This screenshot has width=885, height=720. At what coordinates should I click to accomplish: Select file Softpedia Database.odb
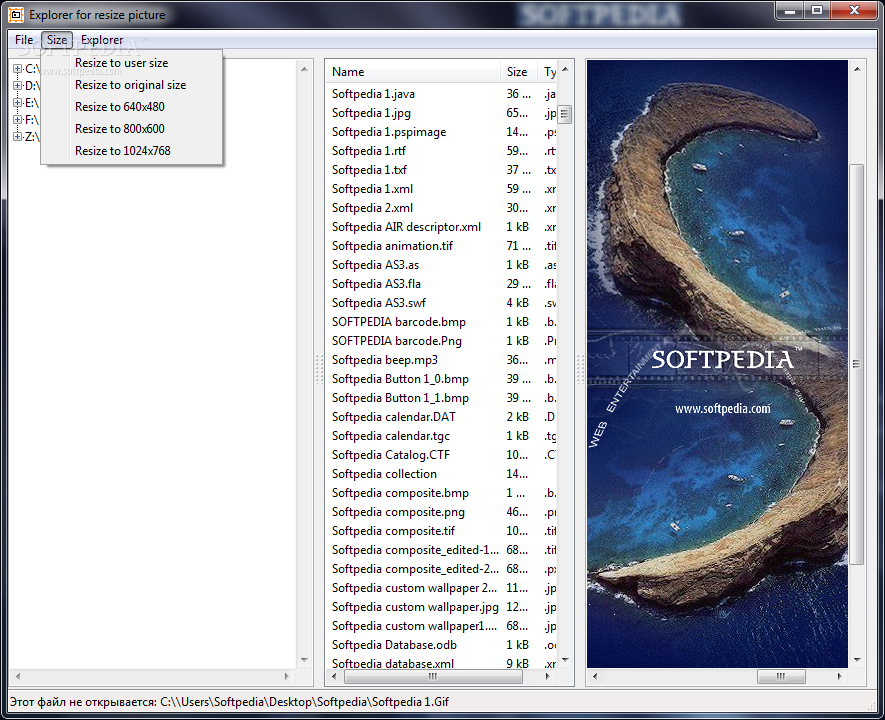394,645
